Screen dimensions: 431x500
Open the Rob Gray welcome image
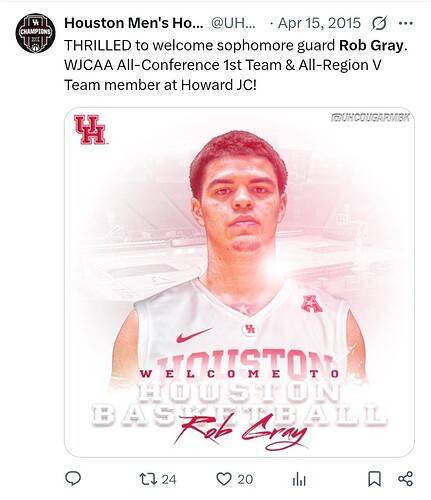click(x=239, y=282)
